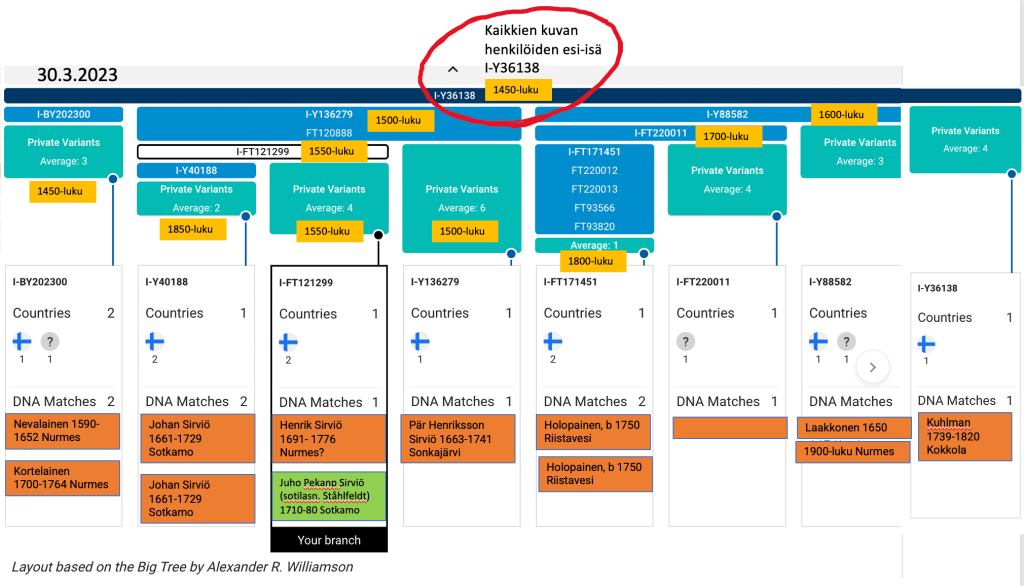Click the Finland flag in the I-Y136279 card
Viewport: 1024px width, 586px height.
pos(420,341)
